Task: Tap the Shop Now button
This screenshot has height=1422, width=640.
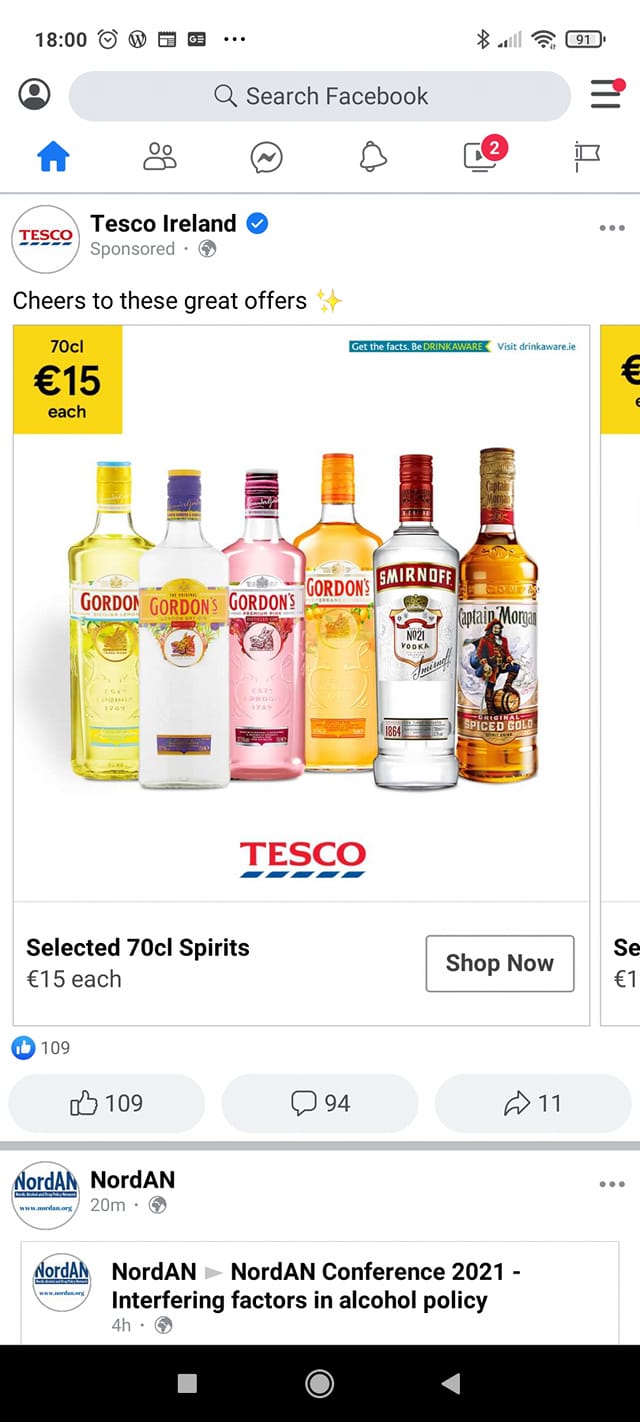Action: [x=500, y=963]
